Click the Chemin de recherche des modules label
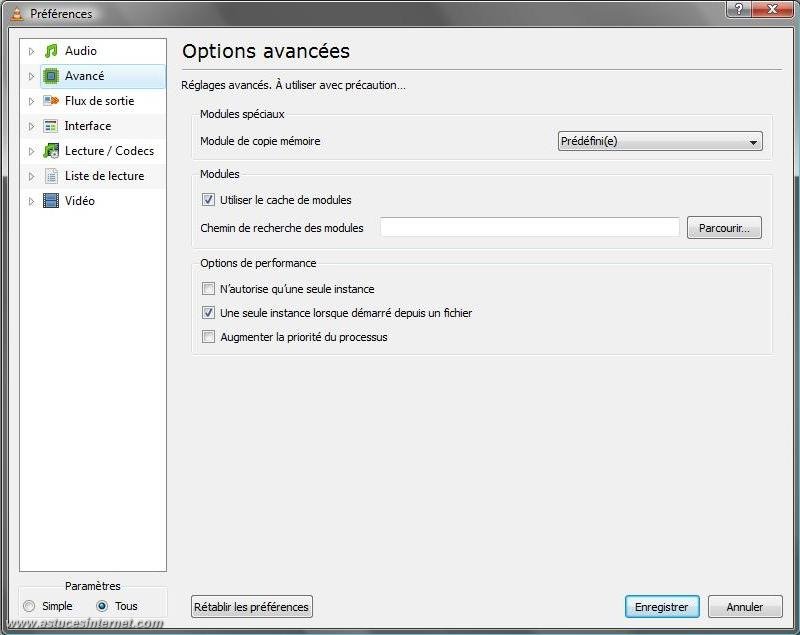This screenshot has width=800, height=635. (x=282, y=228)
